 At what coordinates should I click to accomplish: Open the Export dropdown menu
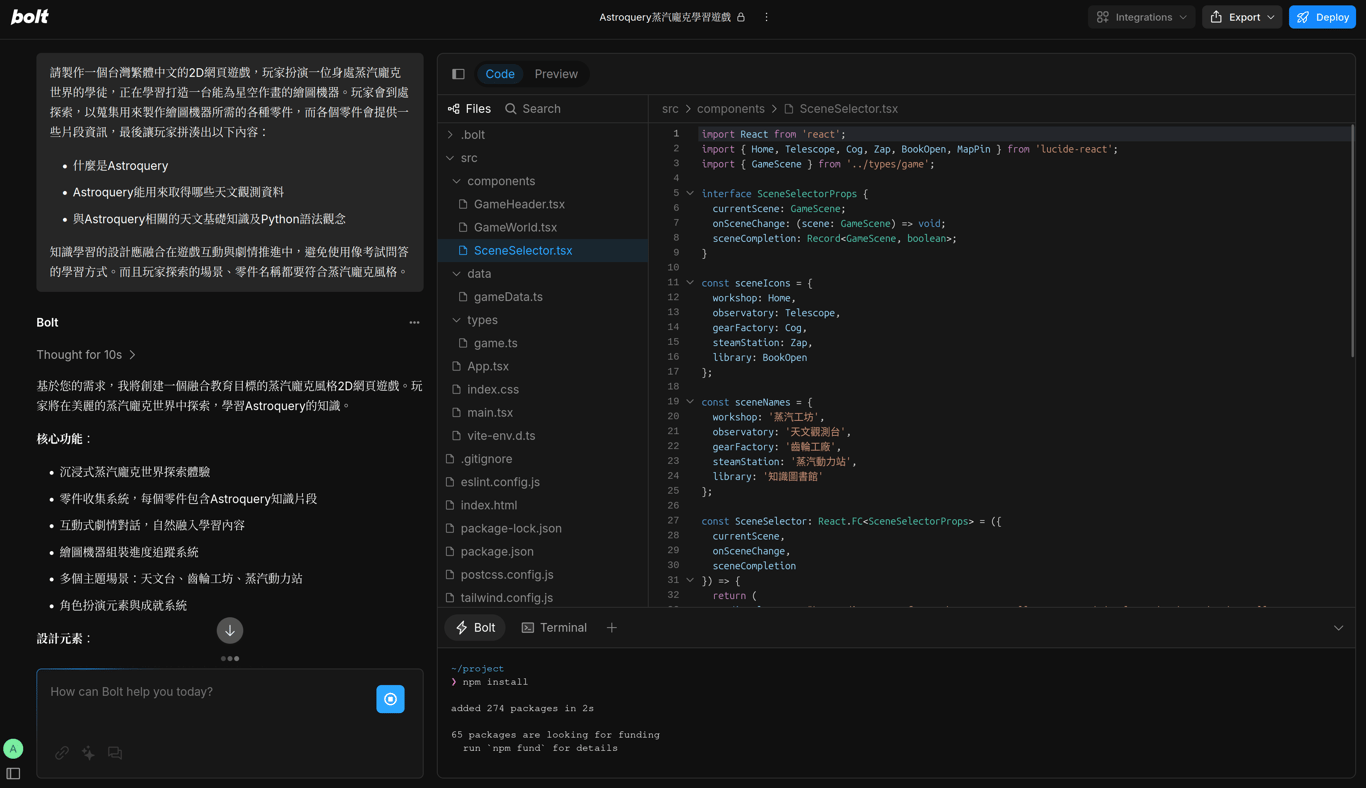coord(1242,17)
